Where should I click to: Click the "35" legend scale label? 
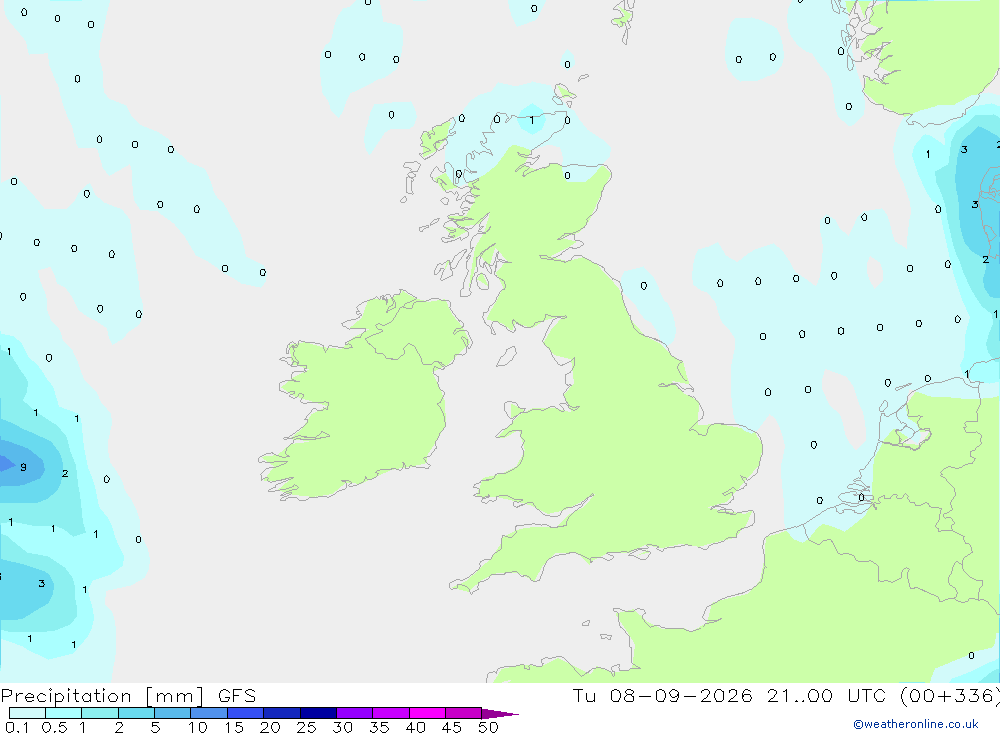coord(379,727)
